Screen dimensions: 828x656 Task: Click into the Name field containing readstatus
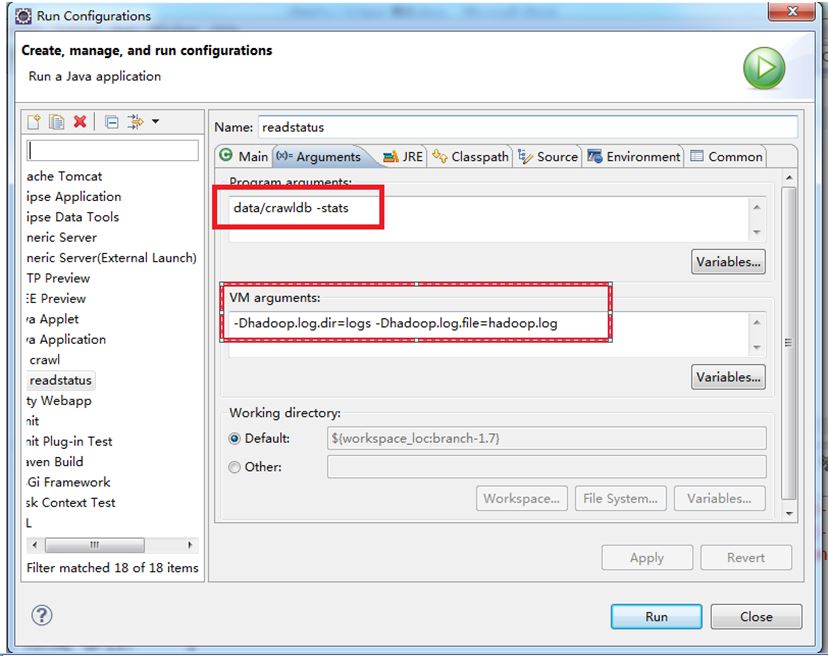(528, 127)
